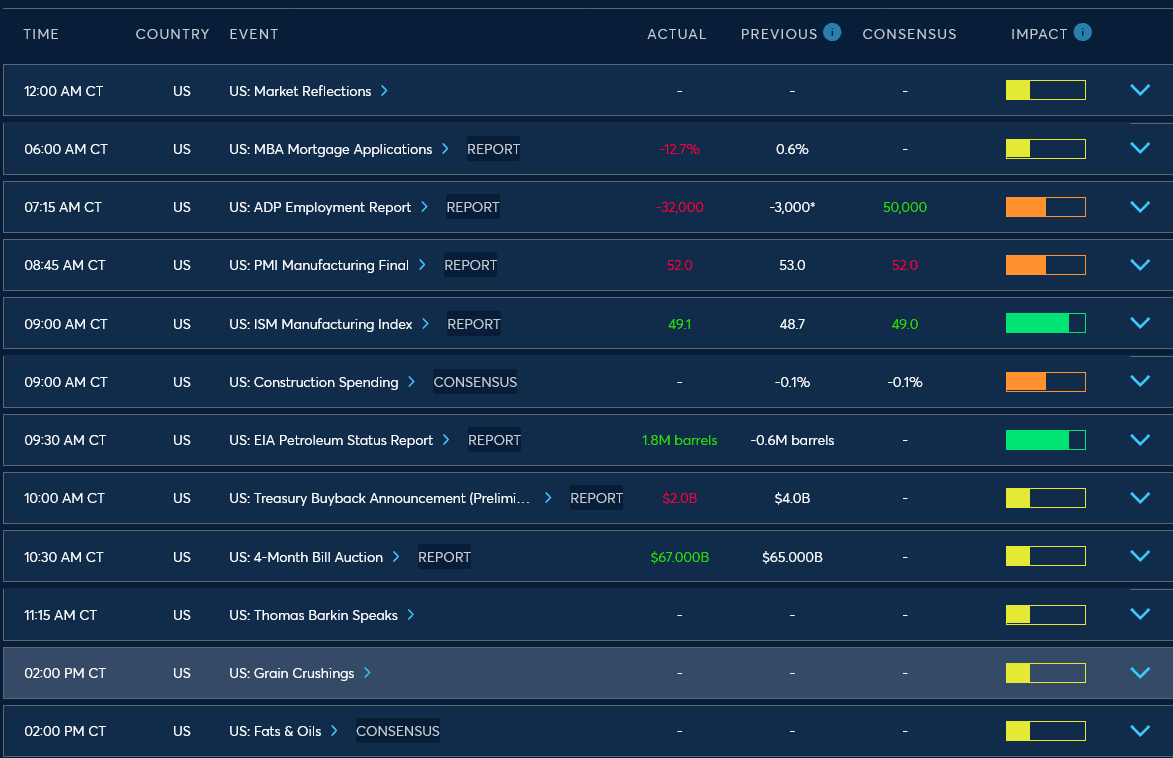1173x758 pixels.
Task: Click the arrow next to US: Grain Crushings
Action: 369,673
